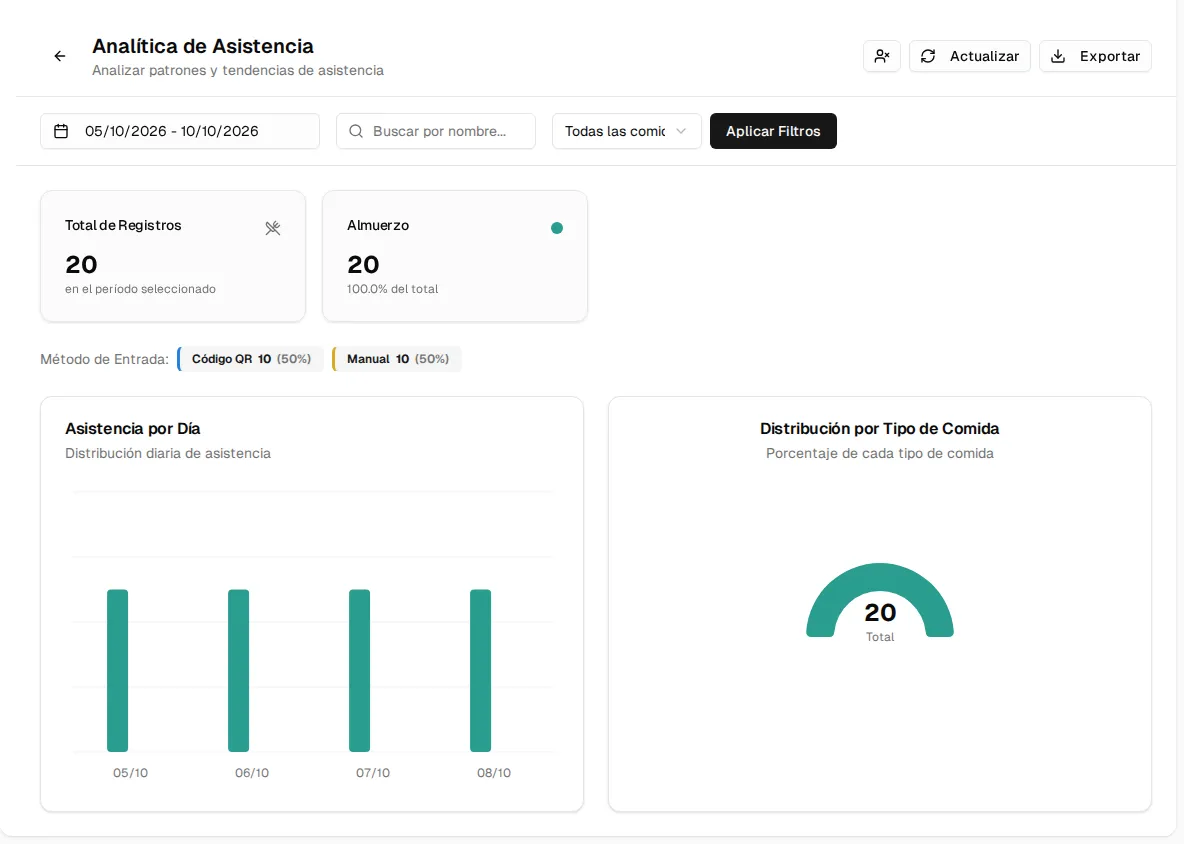Click Analizar patrones y tendencias subtitle

(x=238, y=70)
